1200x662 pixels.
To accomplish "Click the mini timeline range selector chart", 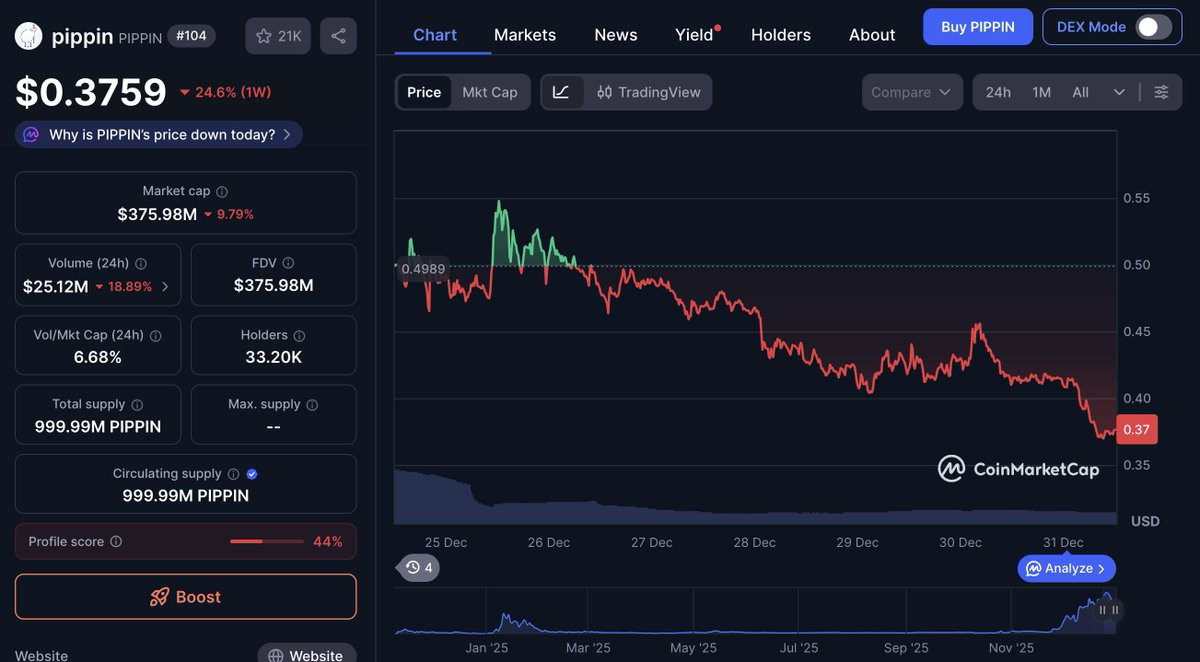I will (x=756, y=611).
